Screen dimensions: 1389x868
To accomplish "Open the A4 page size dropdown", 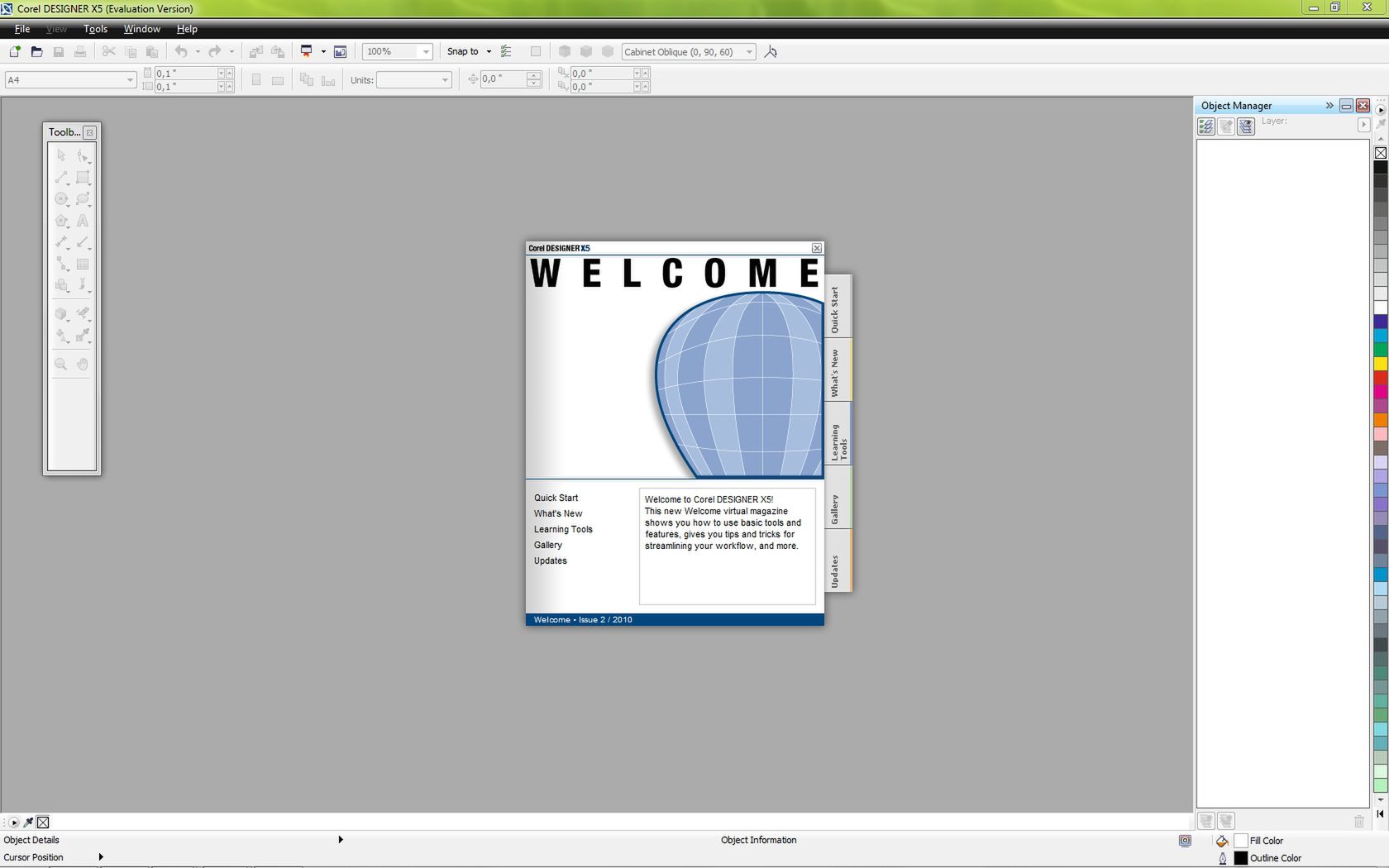I will click(130, 80).
